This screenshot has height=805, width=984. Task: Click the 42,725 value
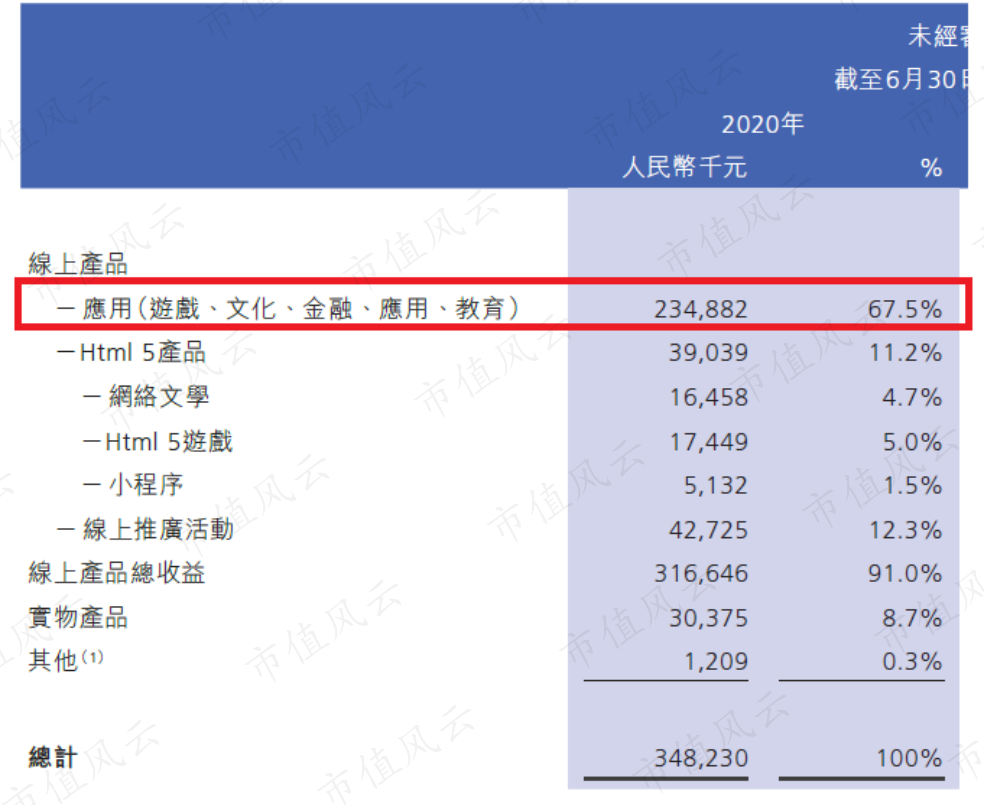pos(709,531)
